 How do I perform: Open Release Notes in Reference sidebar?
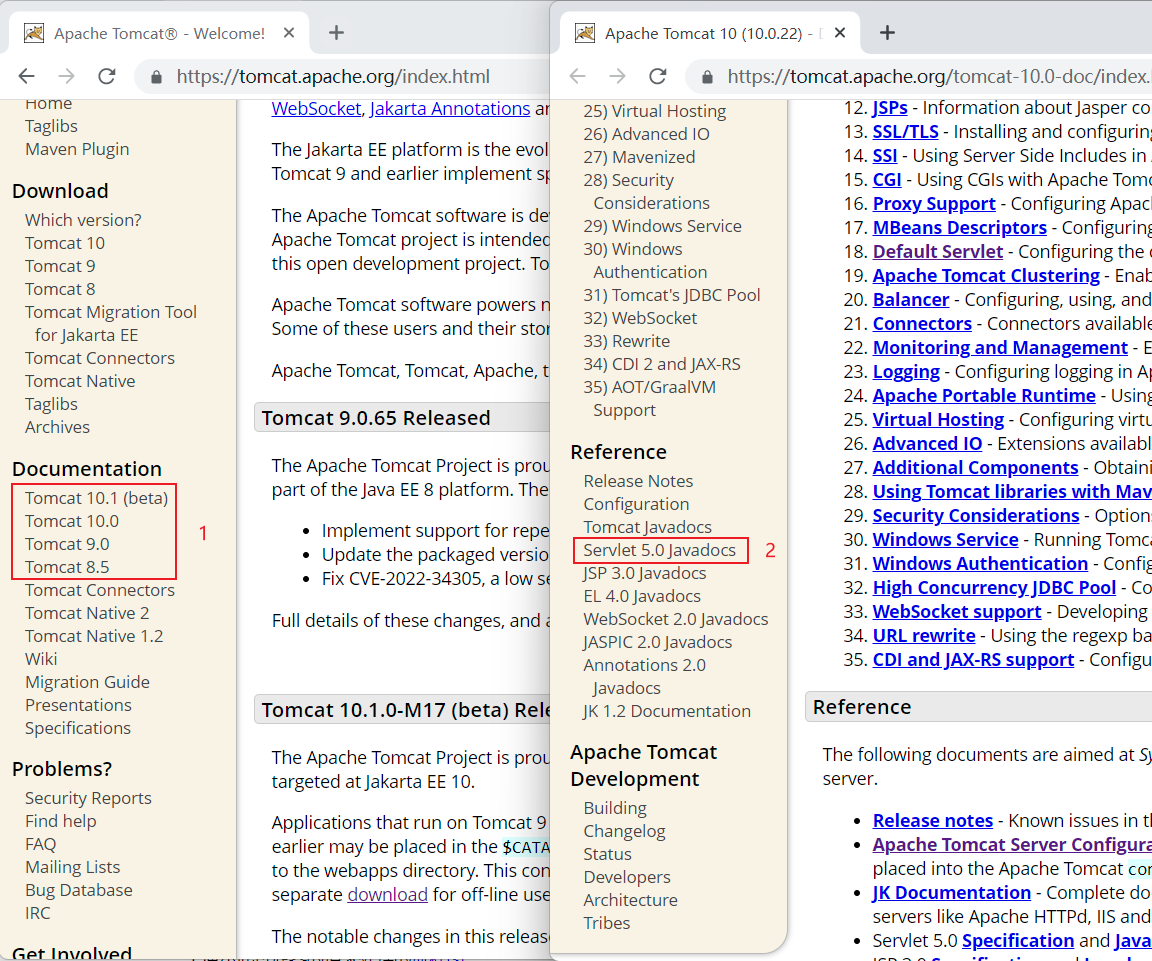click(x=638, y=481)
